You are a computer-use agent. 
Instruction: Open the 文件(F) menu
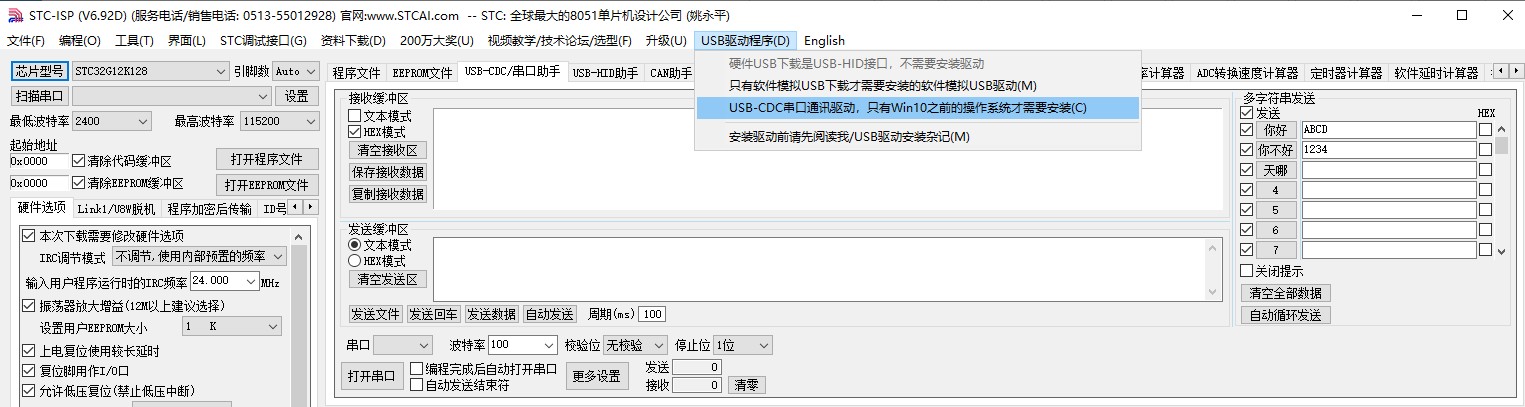point(26,41)
